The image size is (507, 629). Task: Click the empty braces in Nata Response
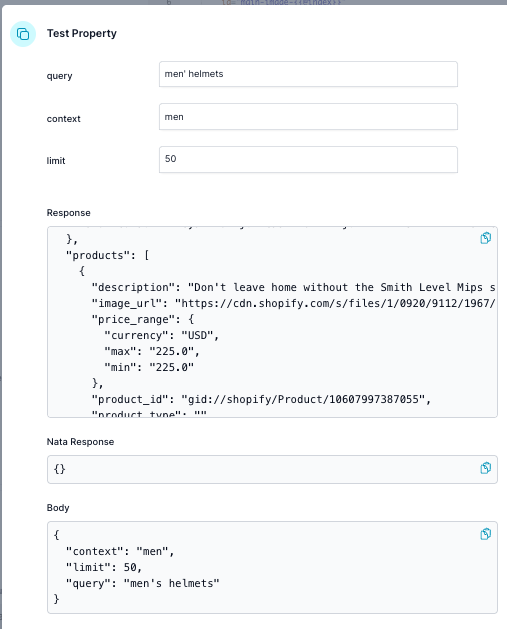(59, 469)
